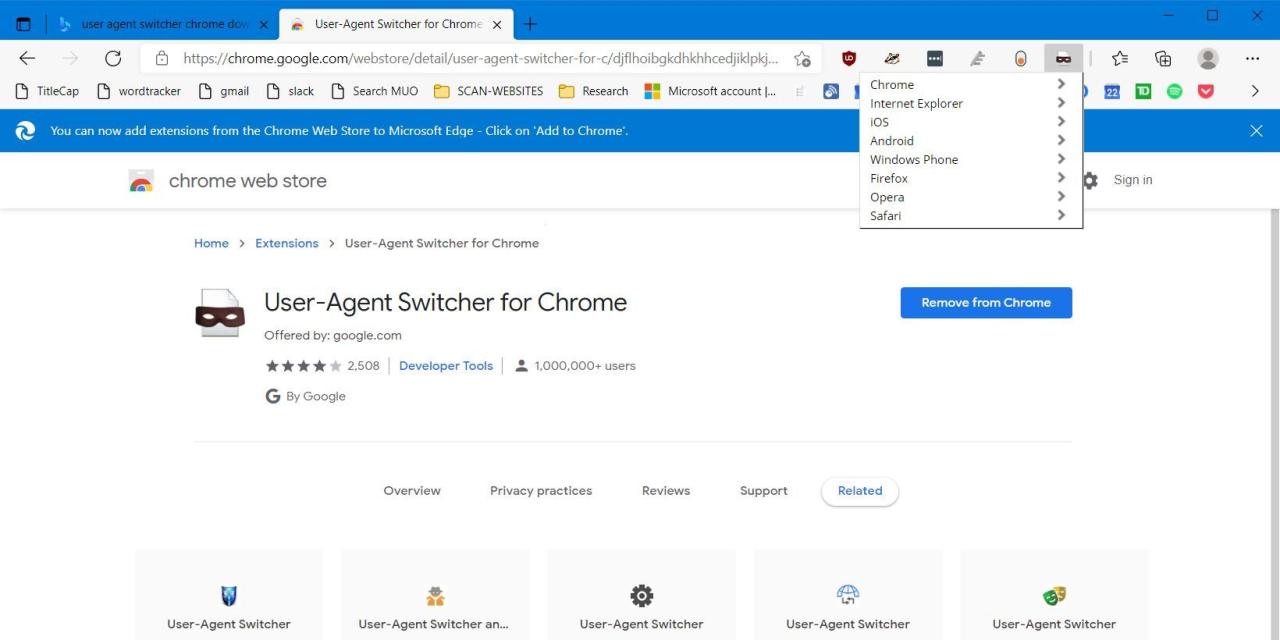The height and width of the screenshot is (640, 1280).
Task: Click the User-Agent Switcher mask toolbar icon
Action: 1063,58
